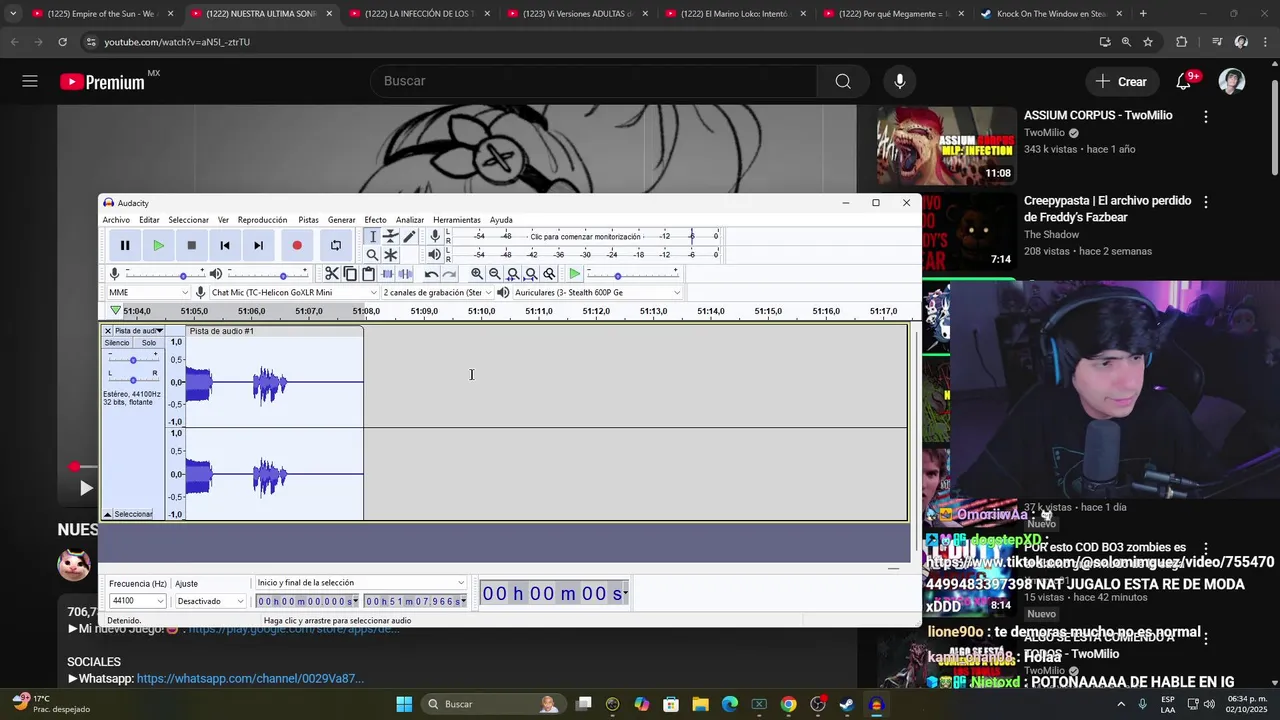The height and width of the screenshot is (720, 1280).
Task: Click the recording meter microphone icon
Action: coord(434,236)
